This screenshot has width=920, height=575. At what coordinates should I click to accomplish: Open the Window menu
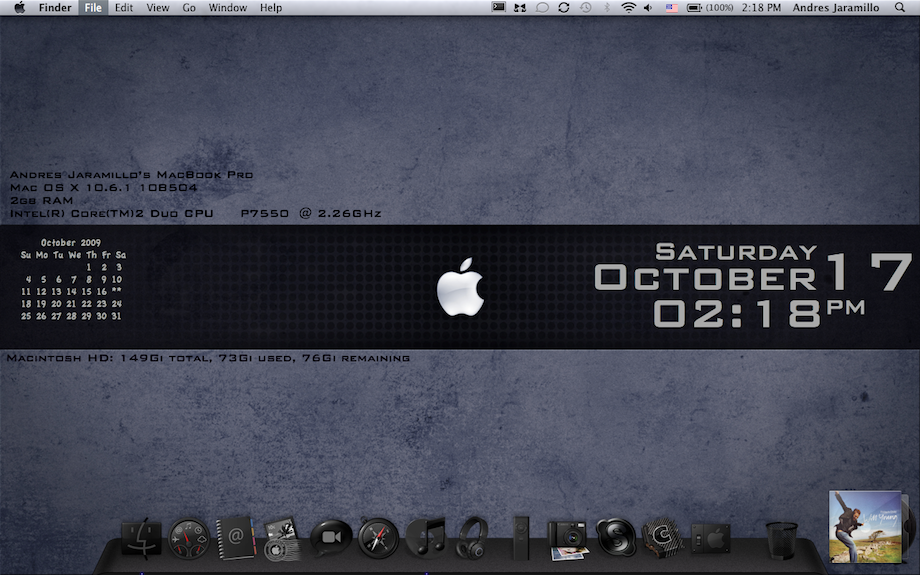click(x=228, y=8)
